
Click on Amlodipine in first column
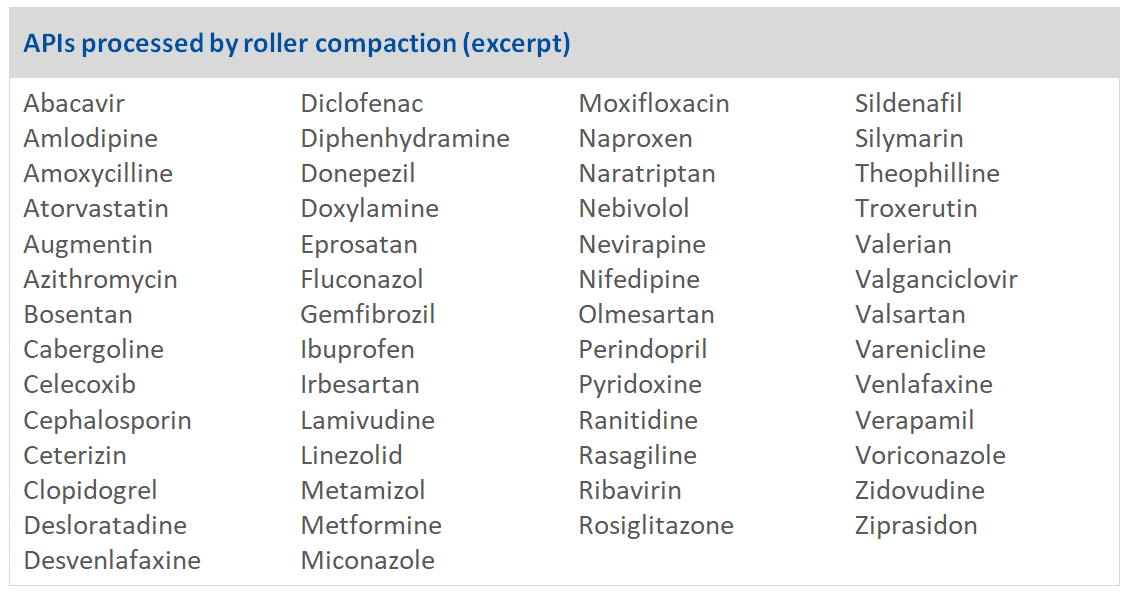pyautogui.click(x=91, y=139)
